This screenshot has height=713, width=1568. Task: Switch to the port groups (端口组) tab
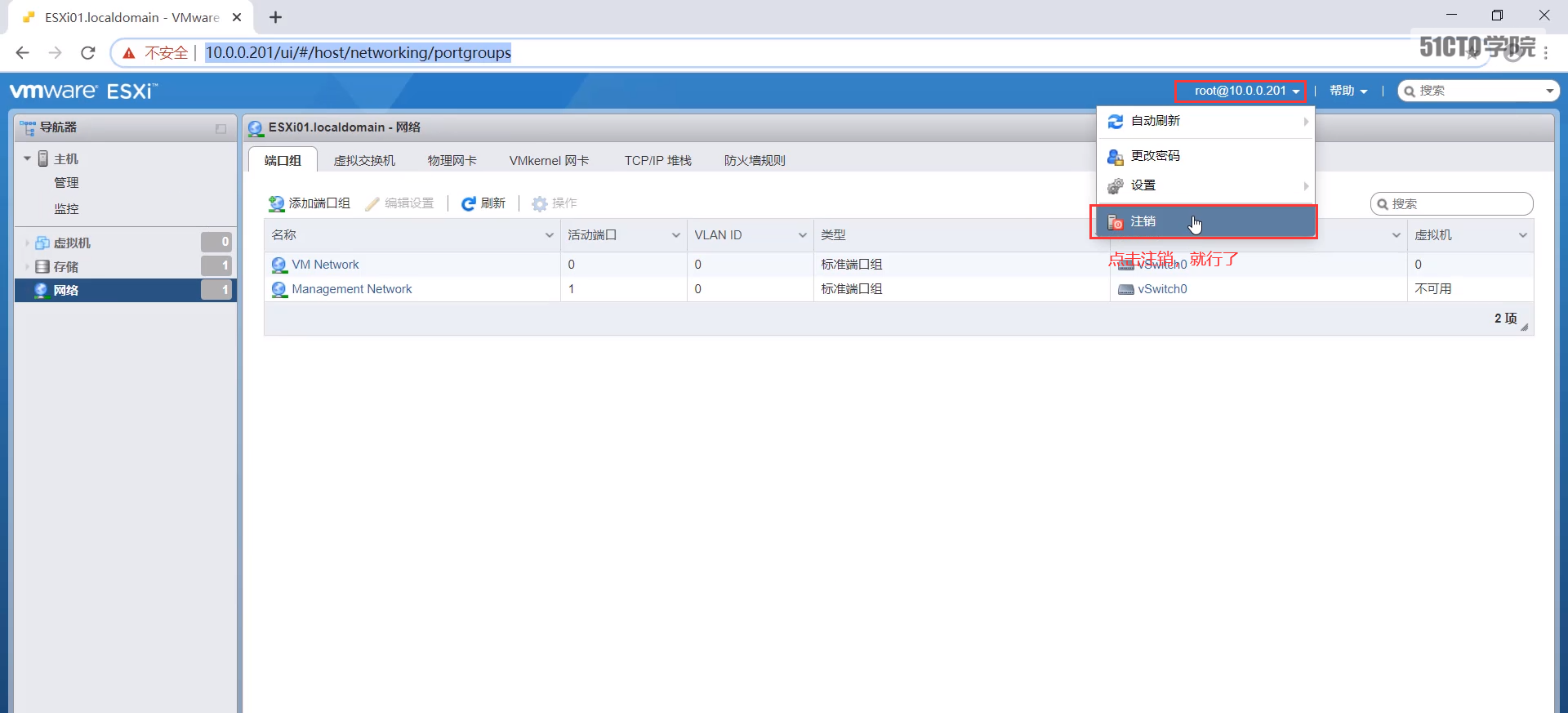coord(283,160)
